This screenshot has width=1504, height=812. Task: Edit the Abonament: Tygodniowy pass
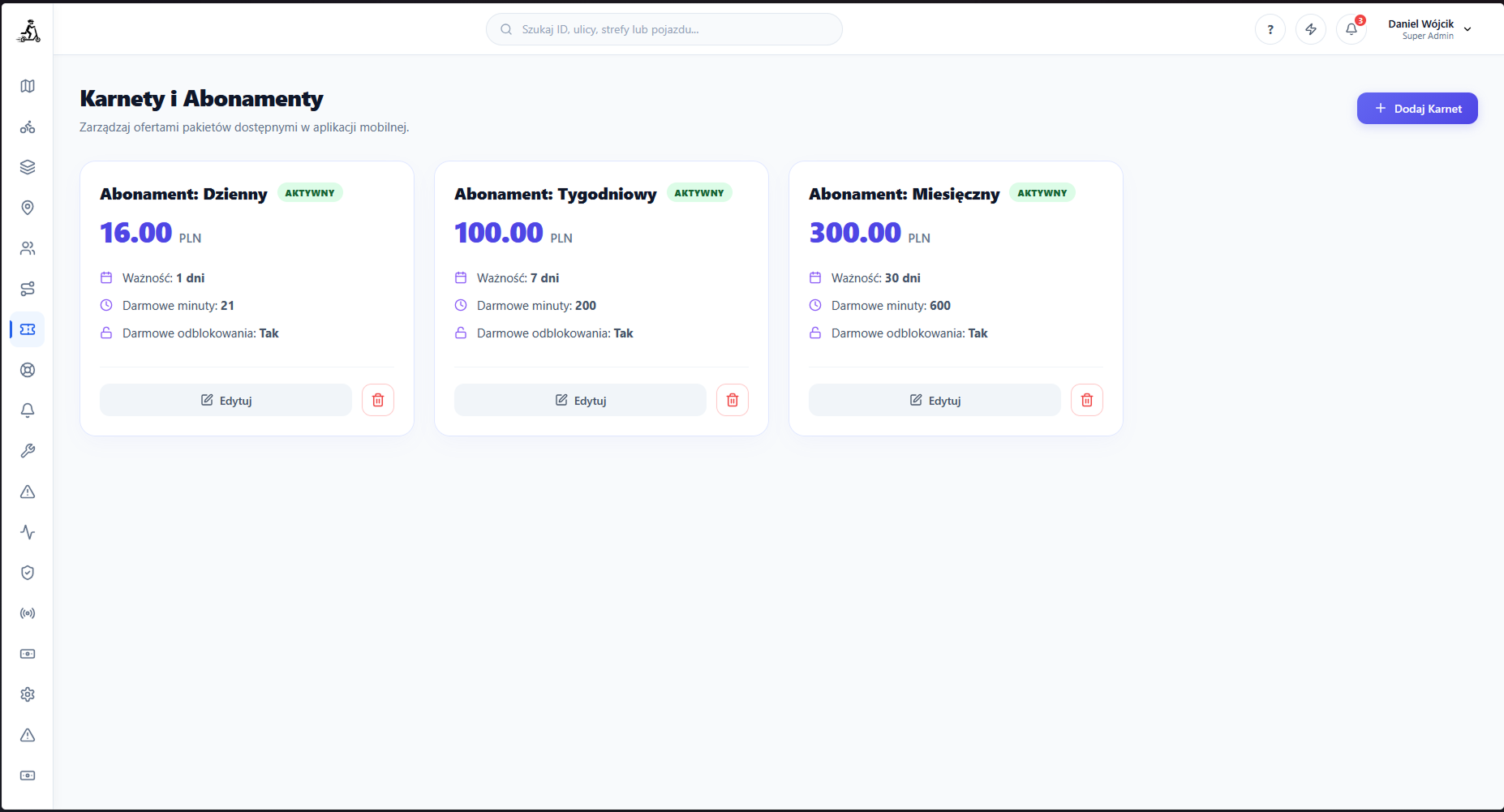(580, 400)
